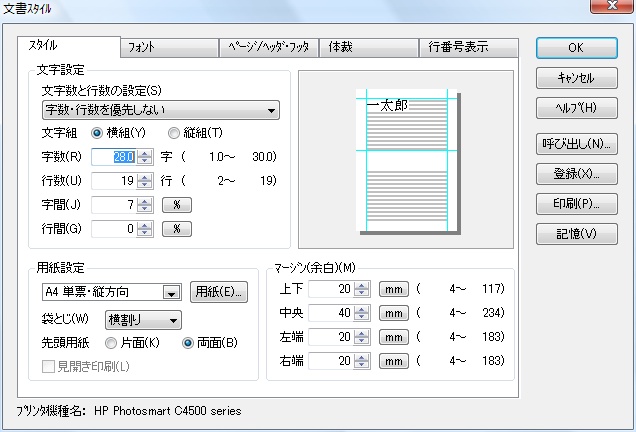Image resolution: width=636 pixels, height=432 pixels.
Task: Decrease 字間(J) with down spinner arrow
Action: coord(144,208)
